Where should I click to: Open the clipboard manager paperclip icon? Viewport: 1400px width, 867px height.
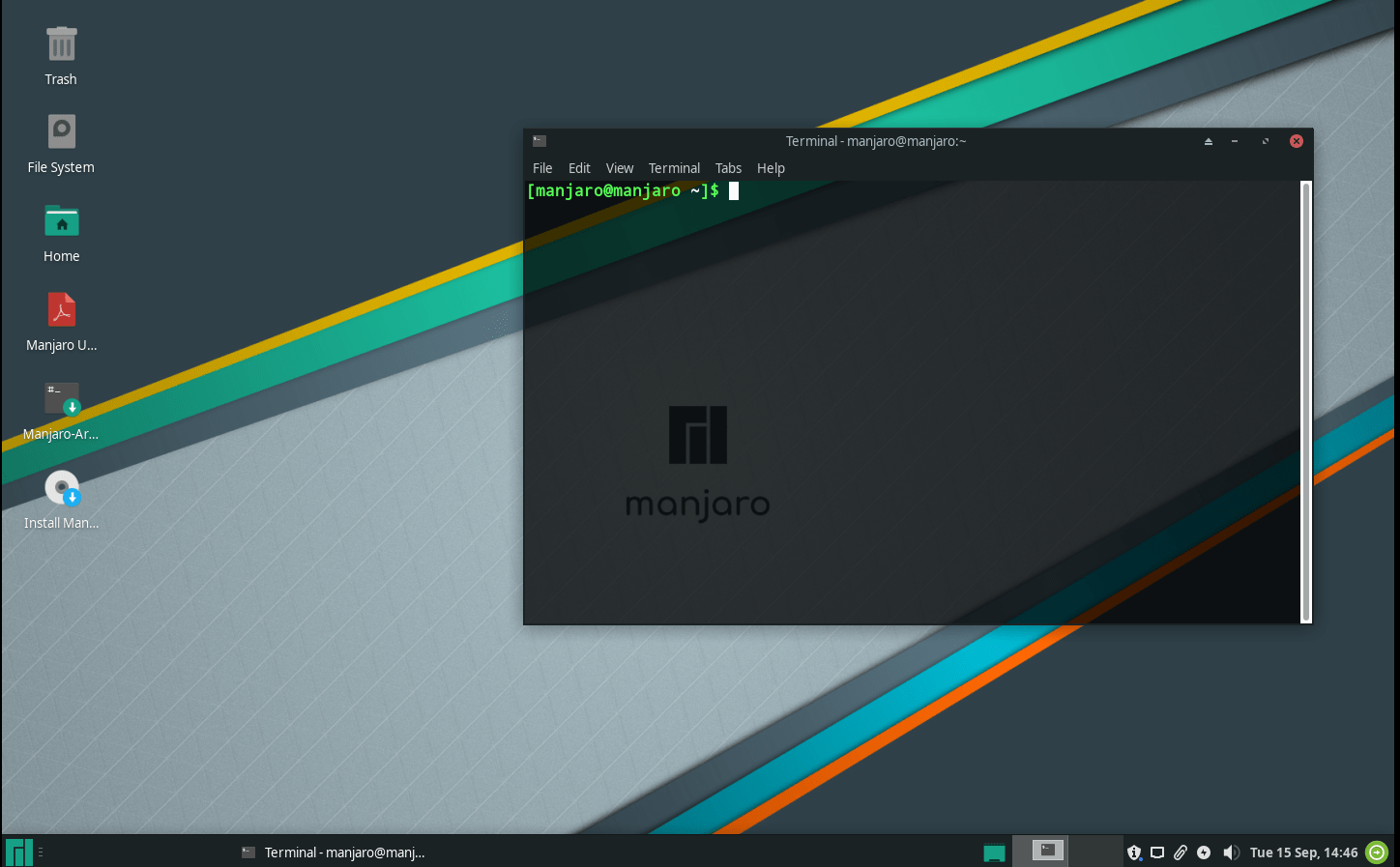pyautogui.click(x=1181, y=853)
